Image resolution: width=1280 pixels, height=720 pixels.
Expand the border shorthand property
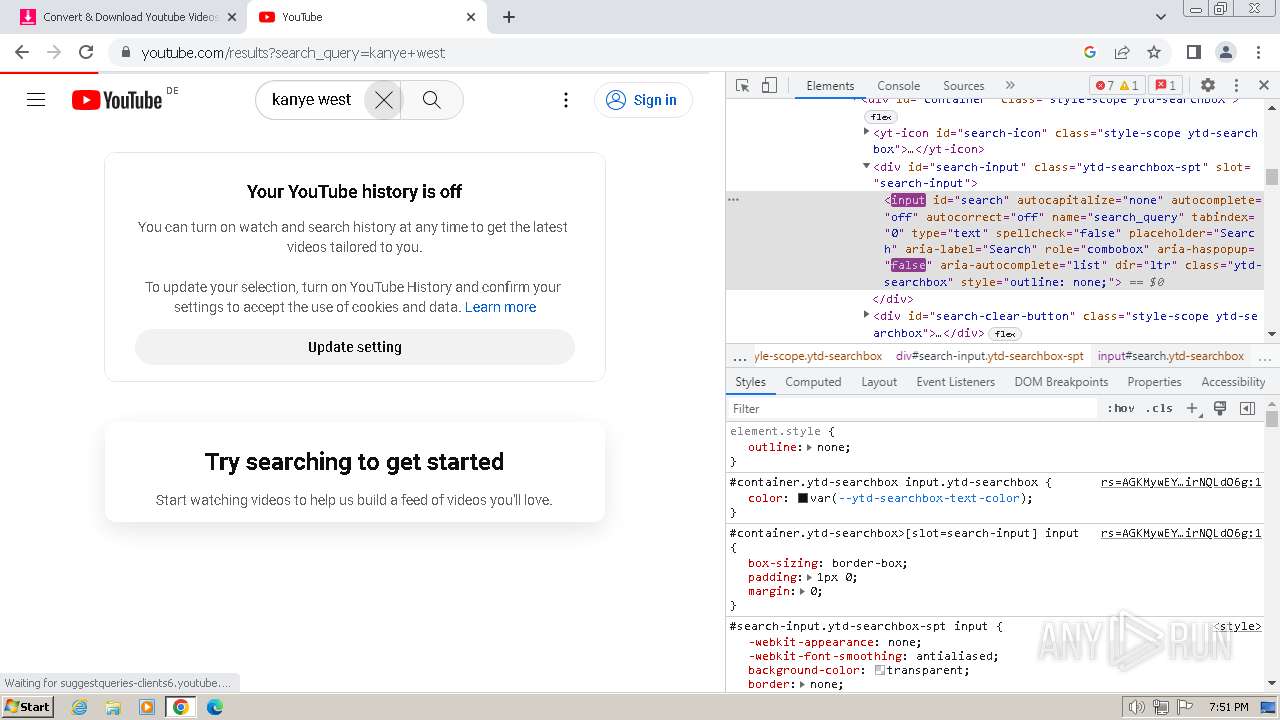pos(803,684)
